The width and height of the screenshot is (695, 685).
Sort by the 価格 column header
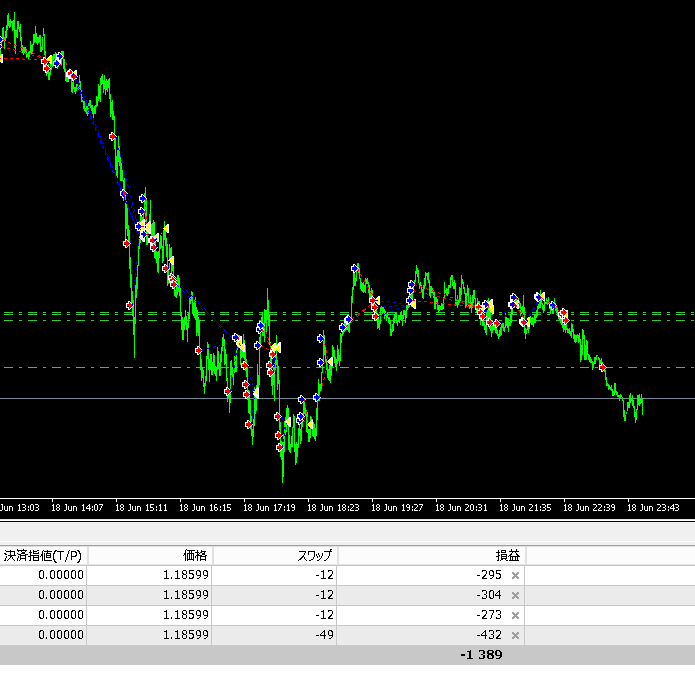(150, 556)
